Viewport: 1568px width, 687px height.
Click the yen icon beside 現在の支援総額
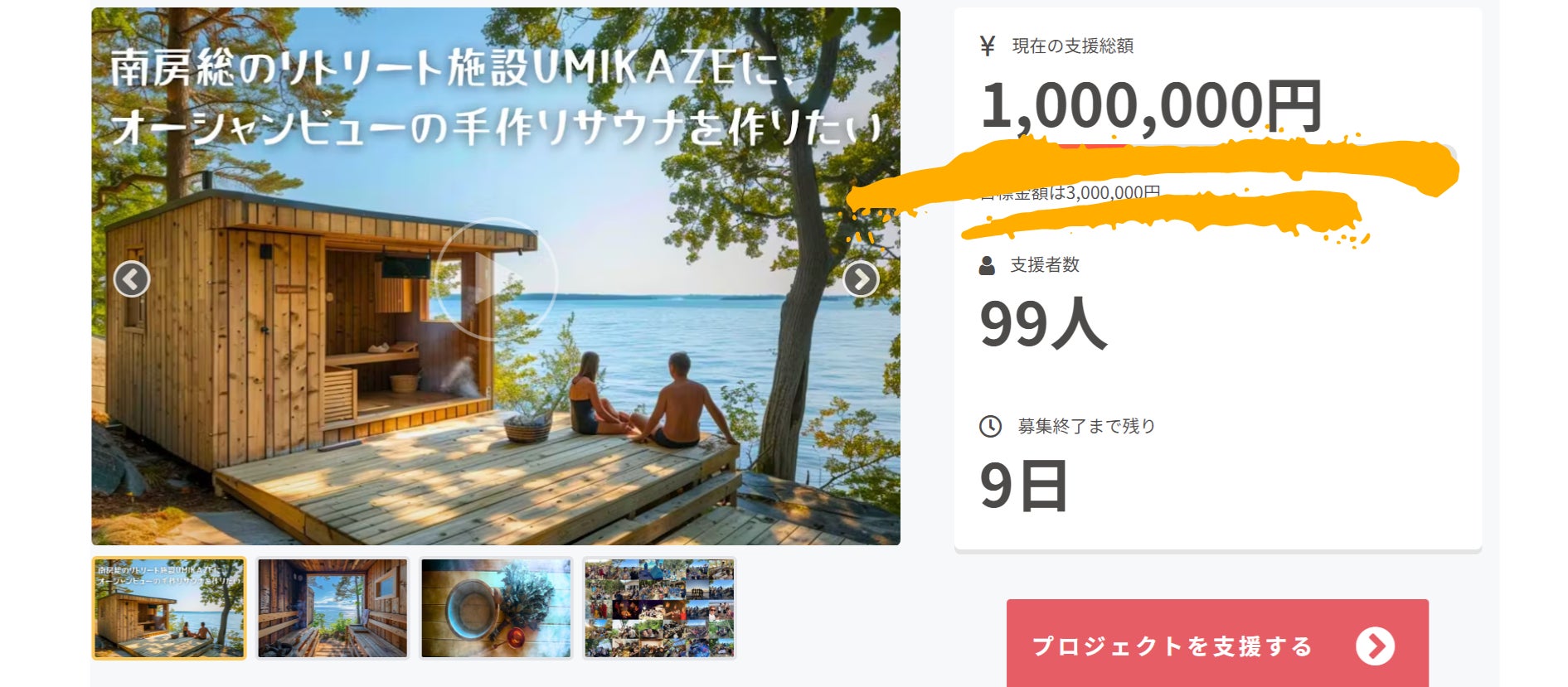[987, 46]
